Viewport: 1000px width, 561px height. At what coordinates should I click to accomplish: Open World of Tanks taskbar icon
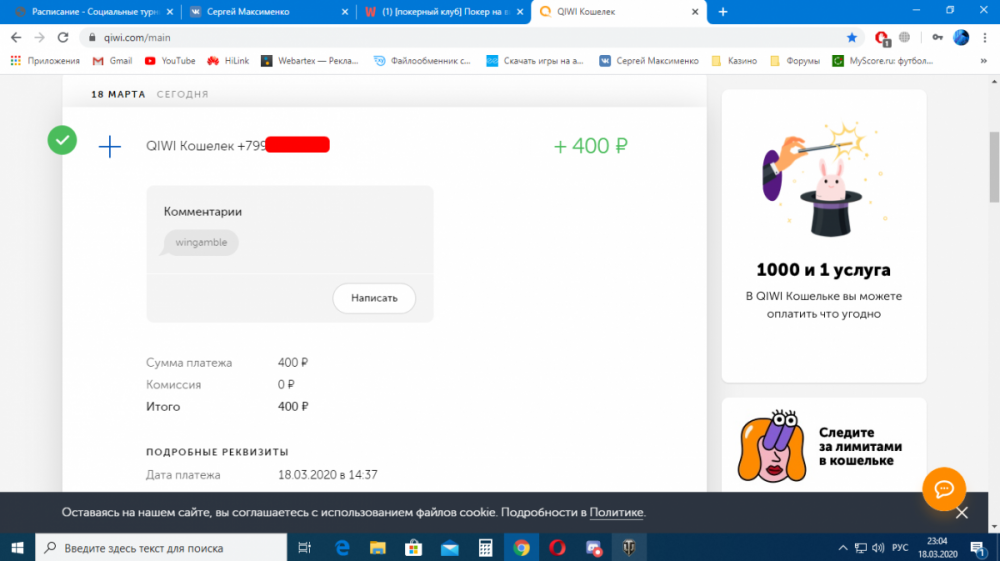click(x=629, y=547)
